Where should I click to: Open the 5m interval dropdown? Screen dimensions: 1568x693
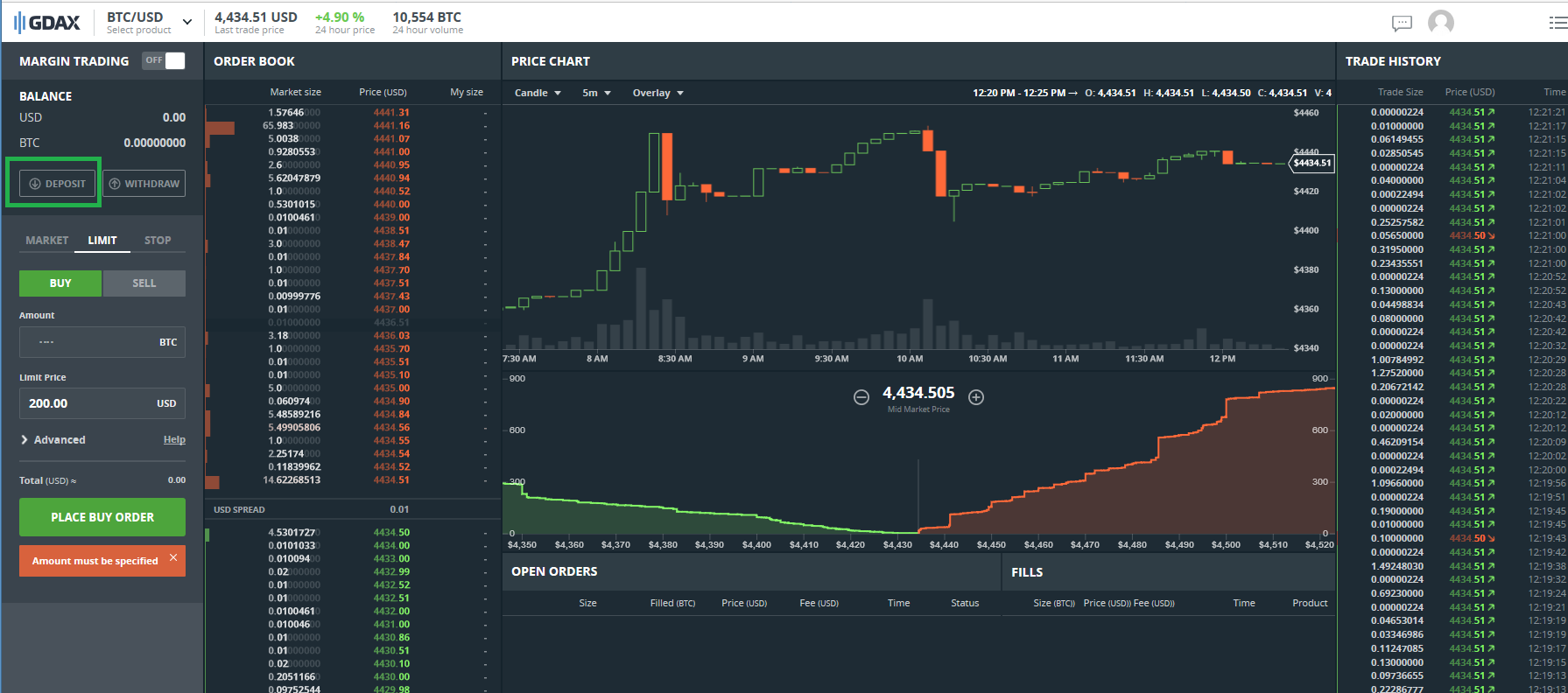click(x=596, y=93)
